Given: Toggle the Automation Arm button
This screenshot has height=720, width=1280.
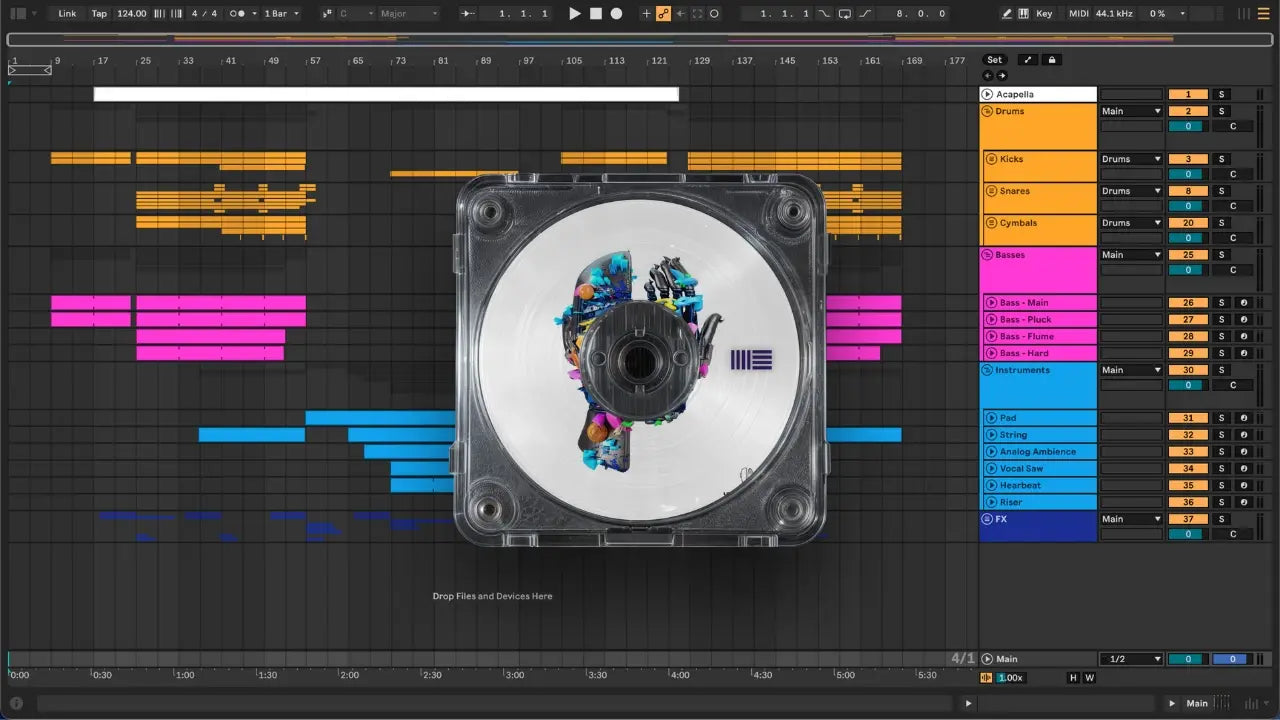Looking at the screenshot, I should coord(663,14).
